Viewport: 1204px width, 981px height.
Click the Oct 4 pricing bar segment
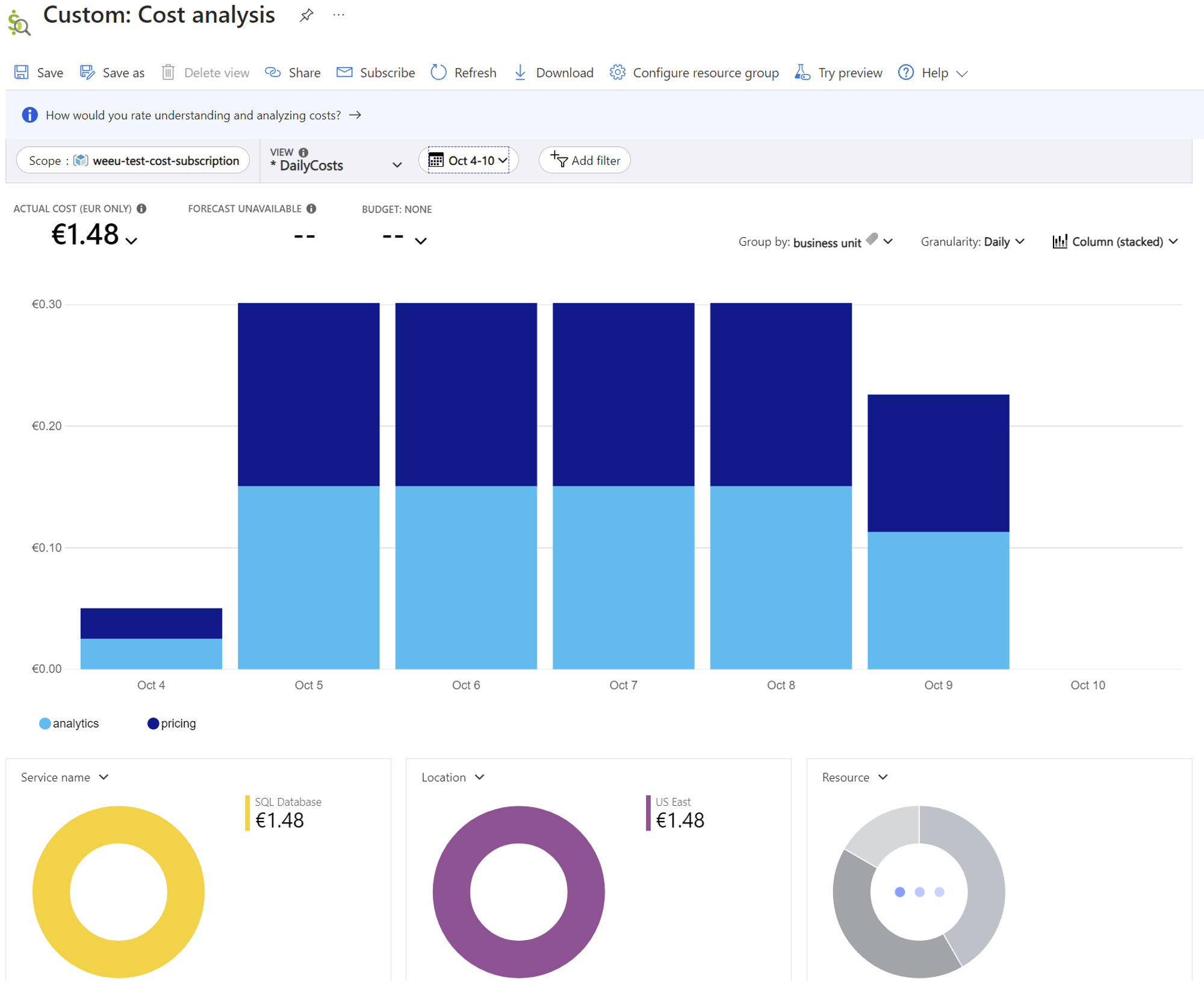pyautogui.click(x=151, y=623)
